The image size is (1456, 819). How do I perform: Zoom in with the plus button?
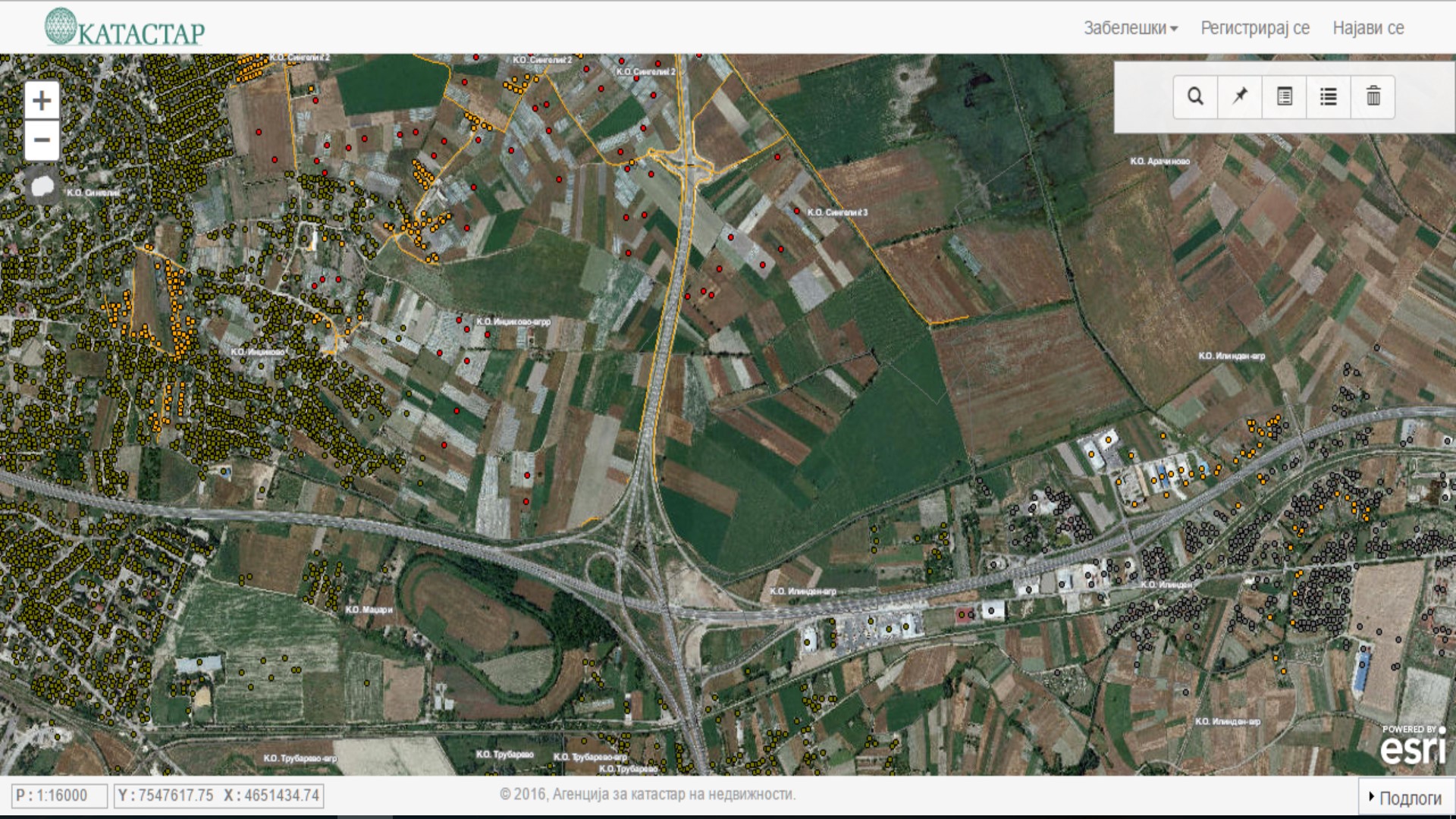point(42,101)
